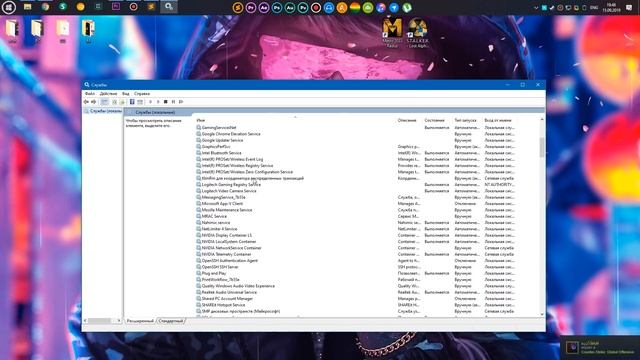640x360 pixels.
Task: Open the Вид menu
Action: coord(126,94)
